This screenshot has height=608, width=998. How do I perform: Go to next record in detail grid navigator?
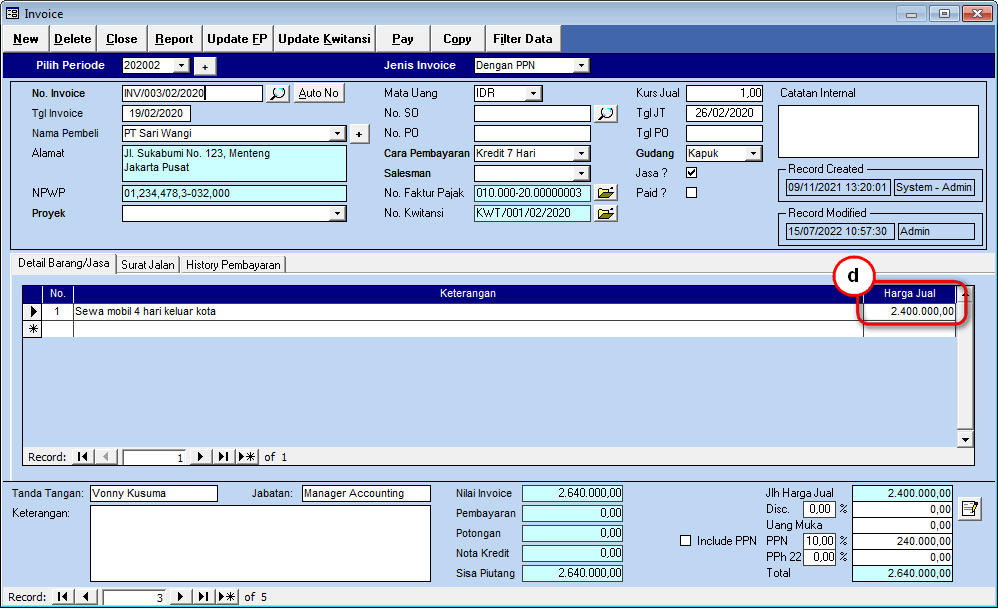[200, 457]
